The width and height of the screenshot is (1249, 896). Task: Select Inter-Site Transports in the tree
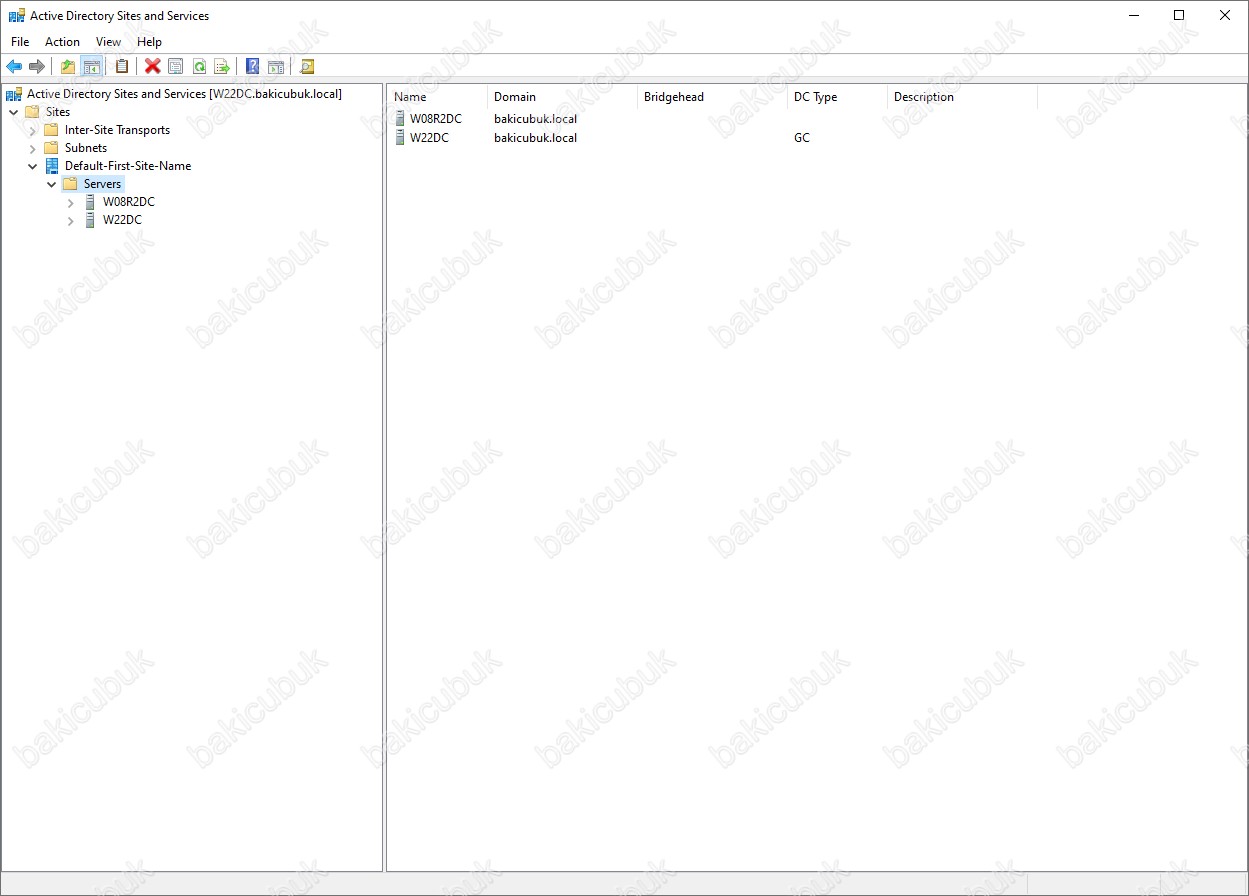coord(117,130)
